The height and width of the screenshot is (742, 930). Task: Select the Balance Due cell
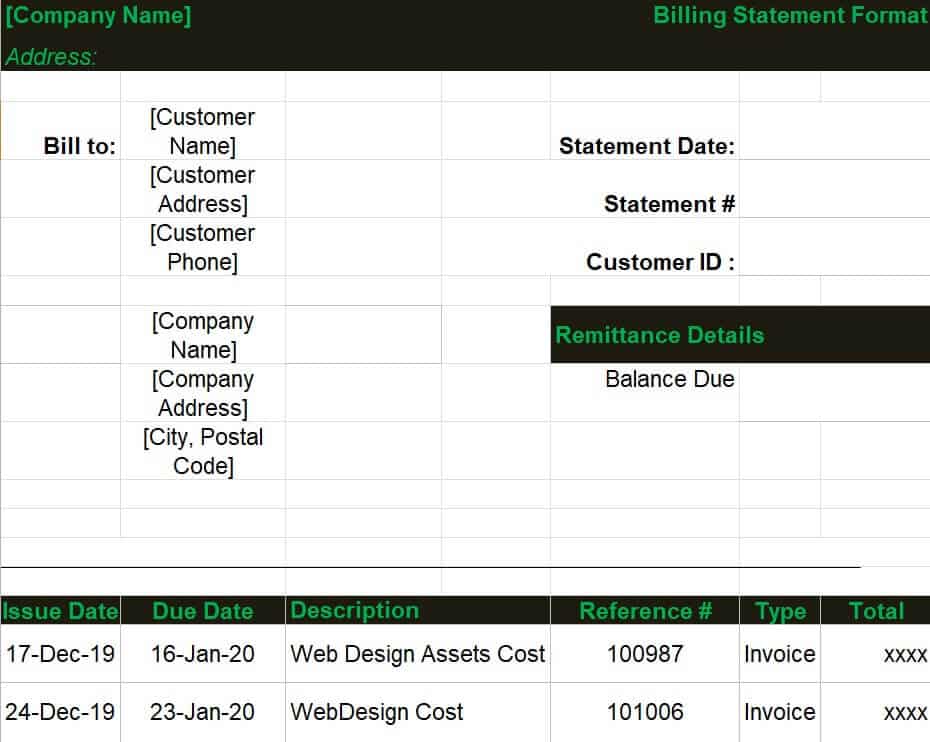click(x=669, y=379)
